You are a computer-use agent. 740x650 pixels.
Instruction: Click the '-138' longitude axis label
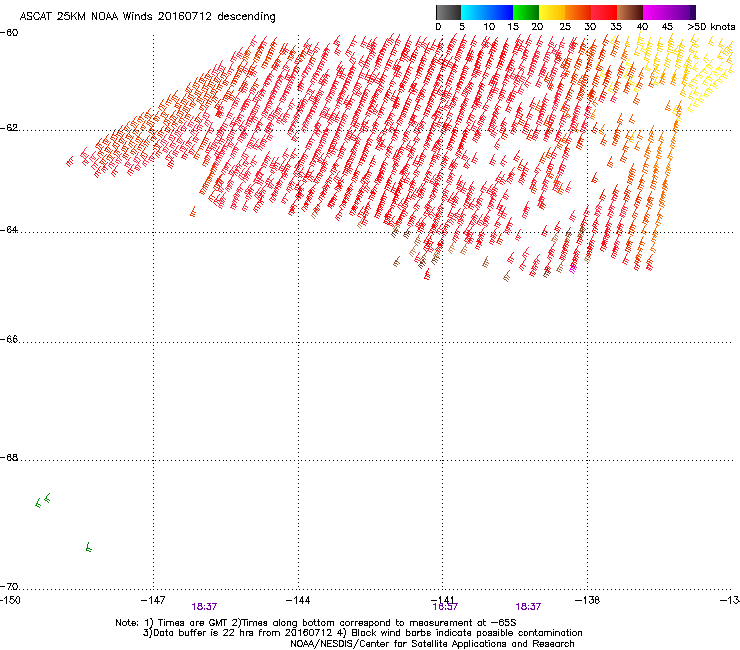tap(588, 600)
